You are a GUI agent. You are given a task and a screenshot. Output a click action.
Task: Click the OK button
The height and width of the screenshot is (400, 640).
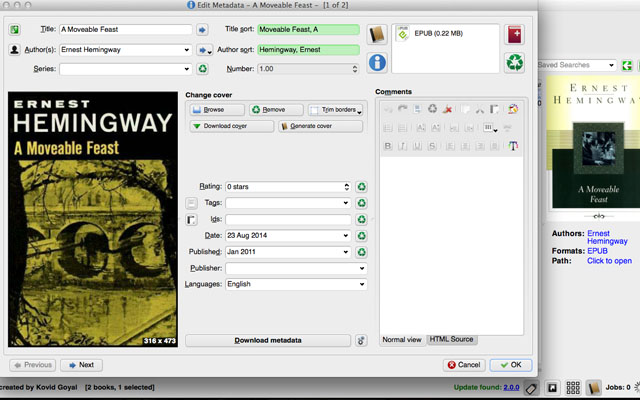511,365
